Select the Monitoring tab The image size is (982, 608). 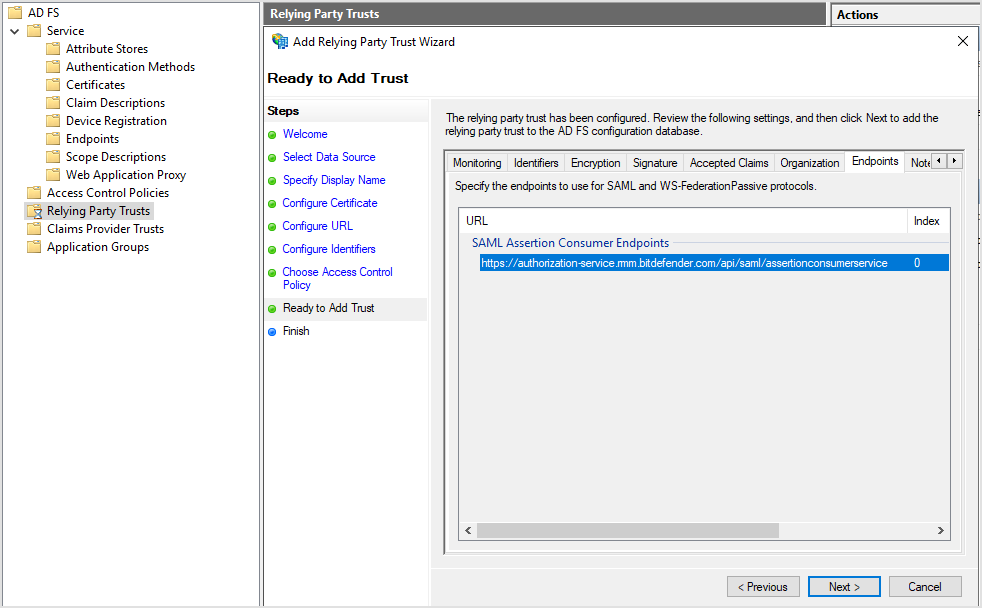pos(477,162)
